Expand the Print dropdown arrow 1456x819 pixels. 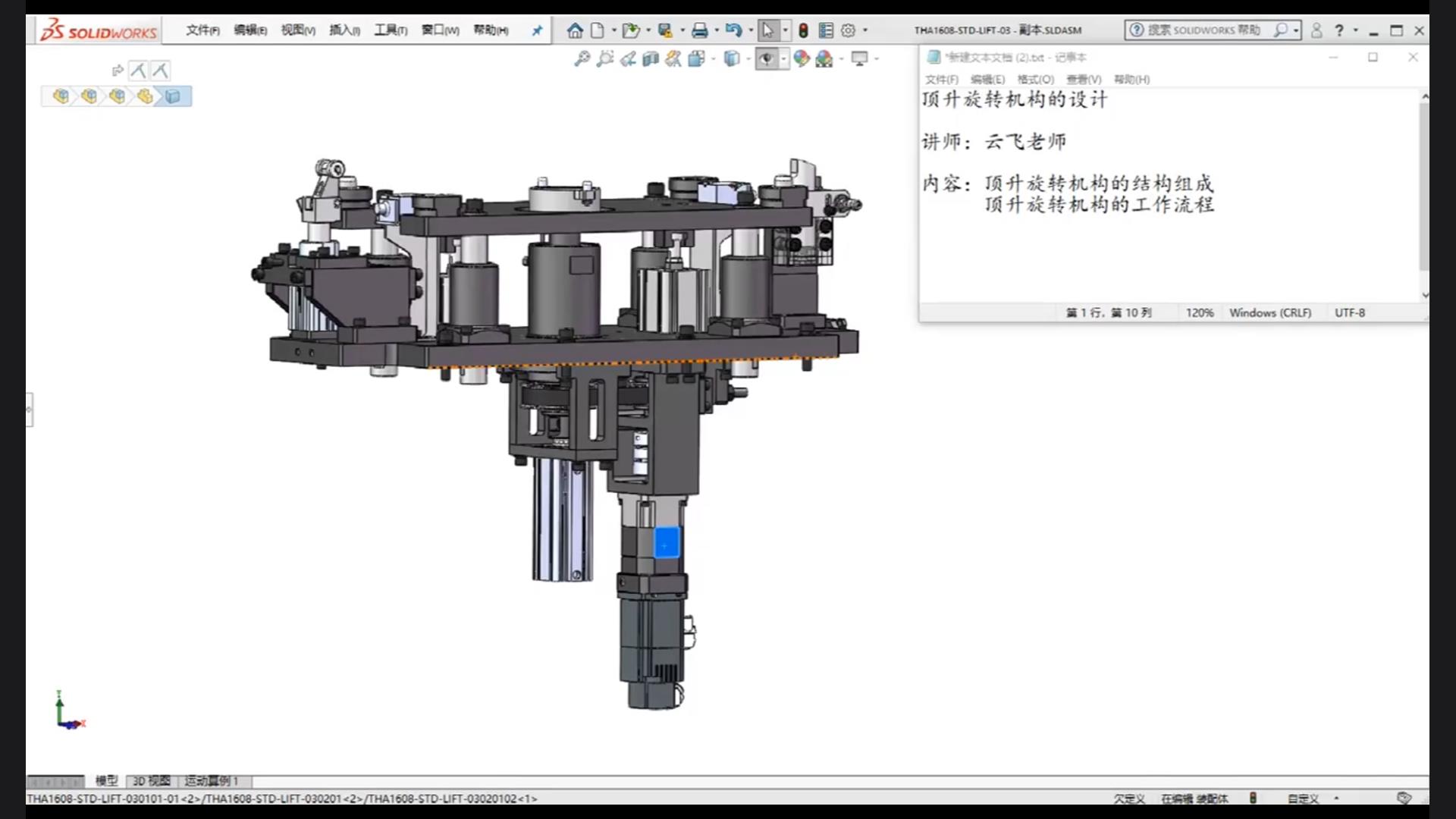pos(717,30)
